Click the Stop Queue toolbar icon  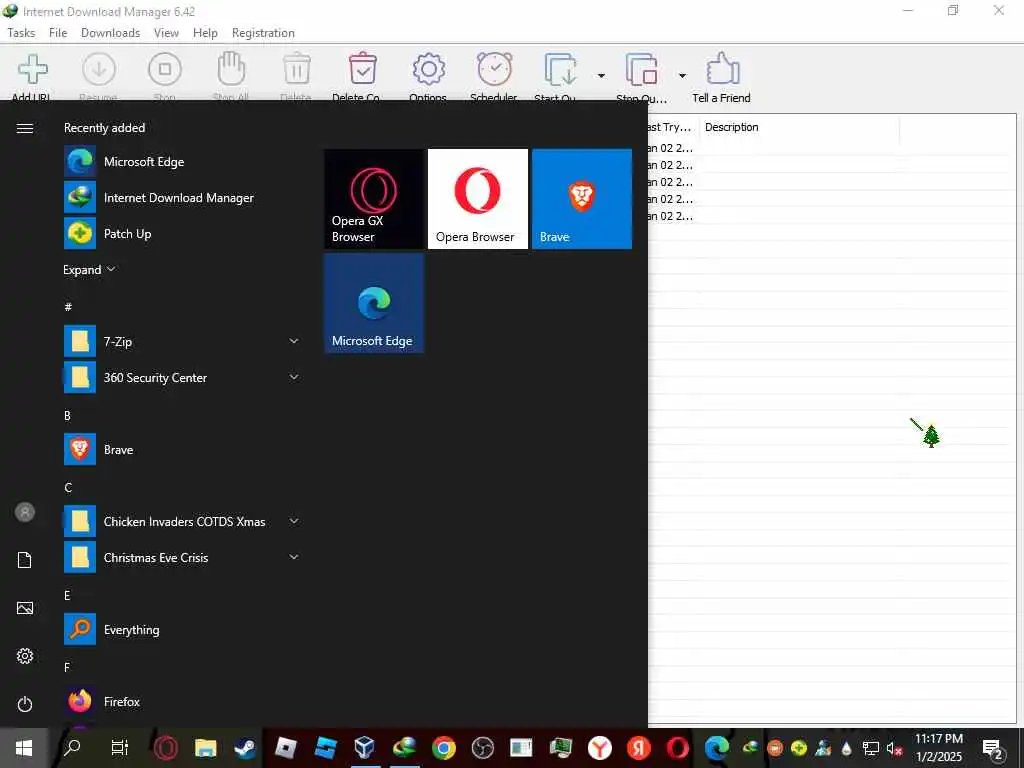point(641,69)
